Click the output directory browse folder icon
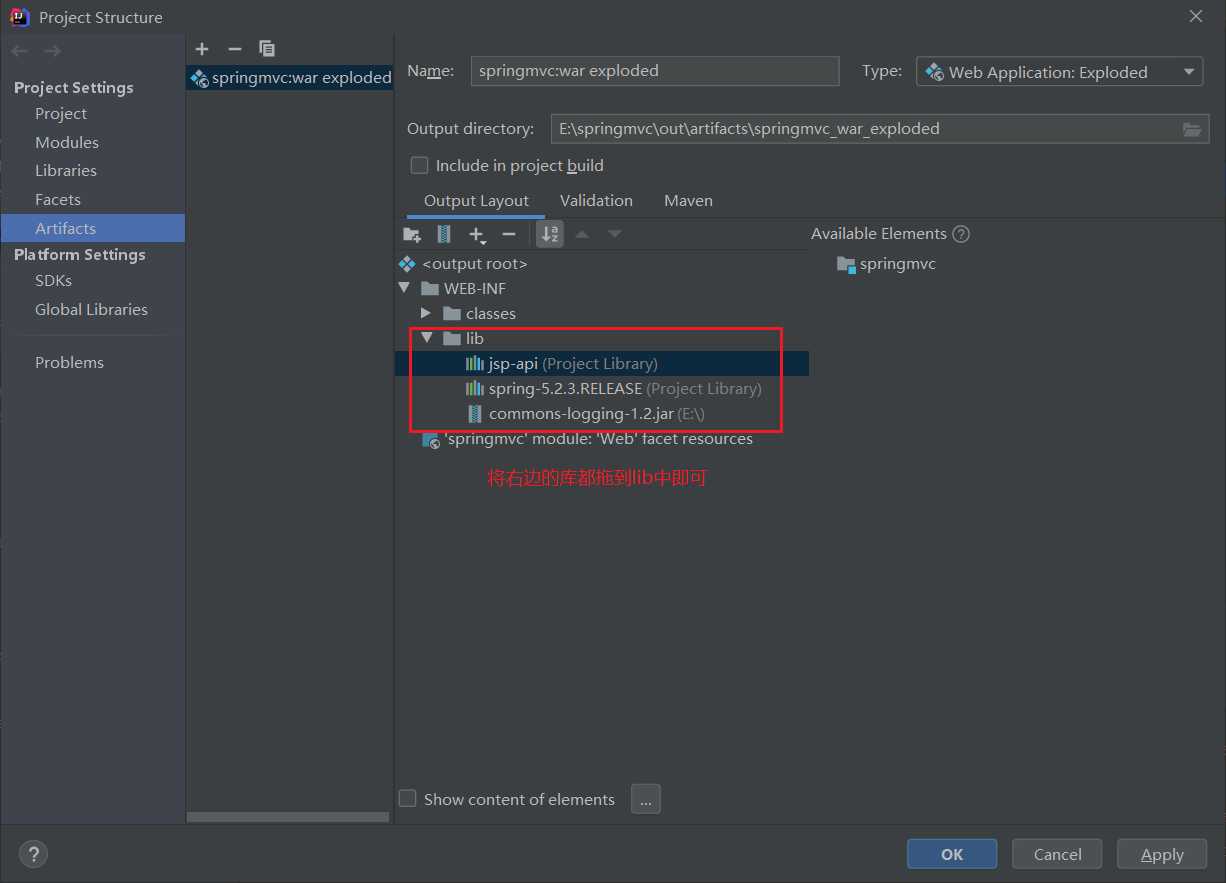This screenshot has width=1226, height=883. tap(1191, 129)
